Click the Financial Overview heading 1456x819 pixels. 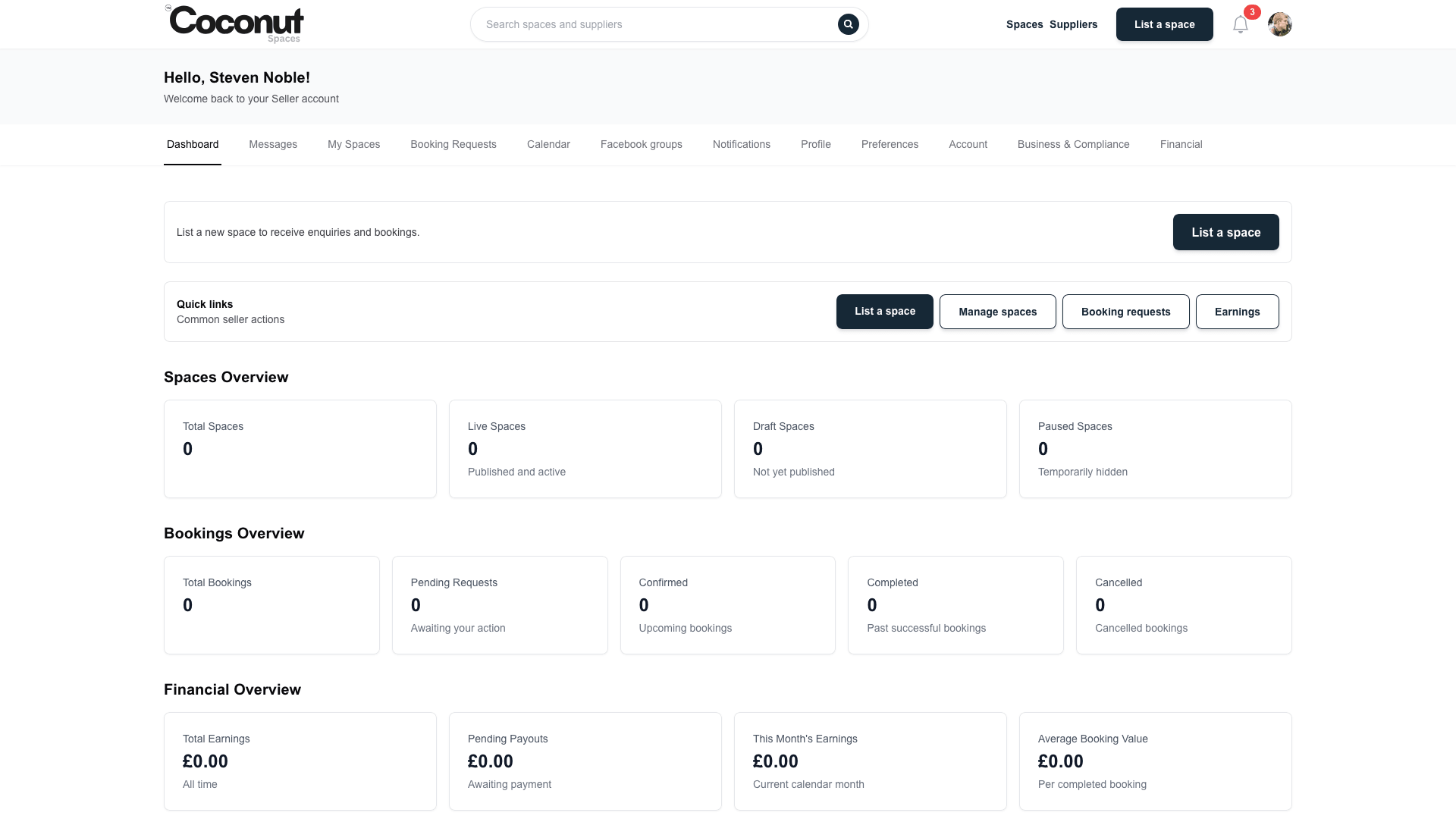[232, 689]
